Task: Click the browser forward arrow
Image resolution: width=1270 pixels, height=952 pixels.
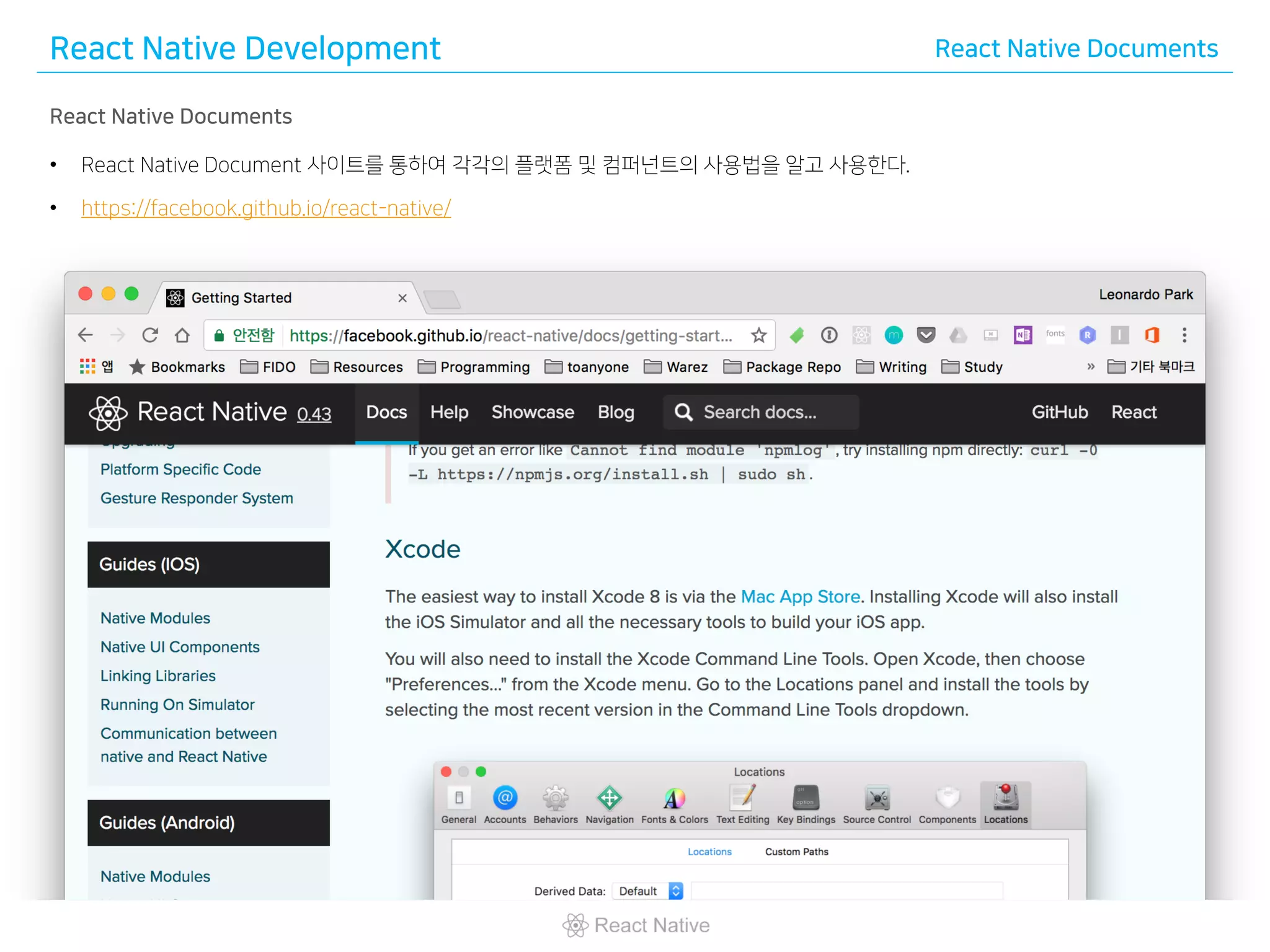Action: click(x=117, y=335)
